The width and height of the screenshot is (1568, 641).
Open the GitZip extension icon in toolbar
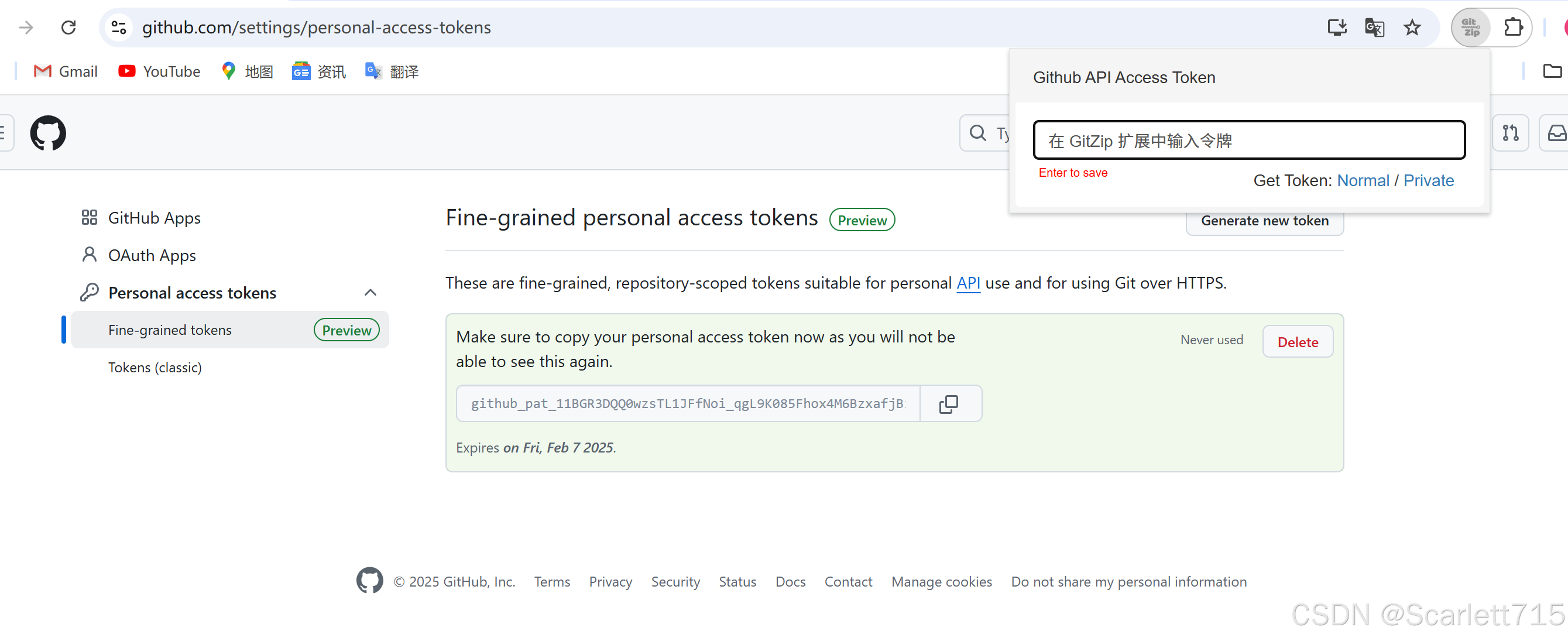pos(1471,28)
